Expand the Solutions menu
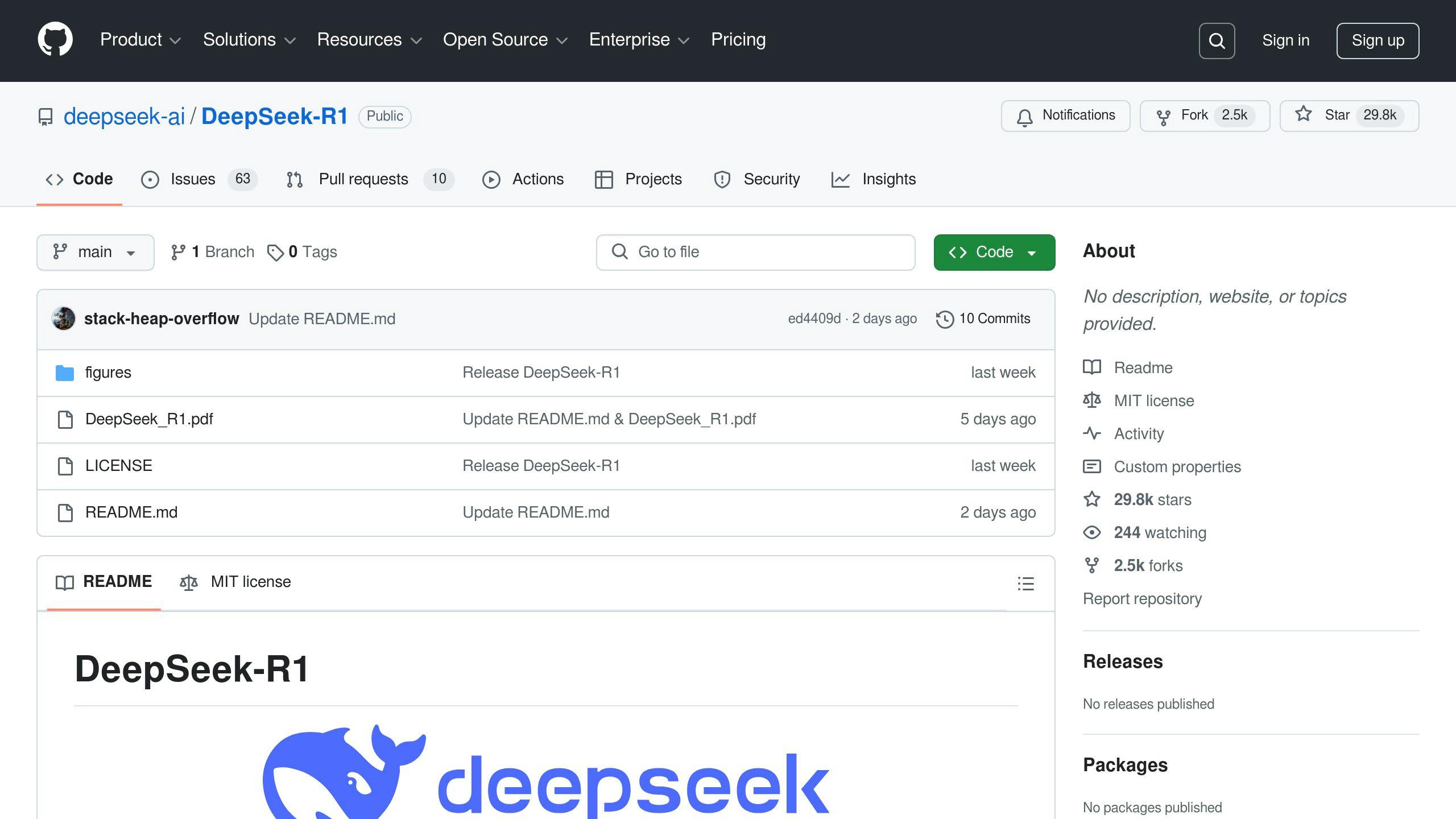Screen dimensions: 1456x819 pos(249,40)
